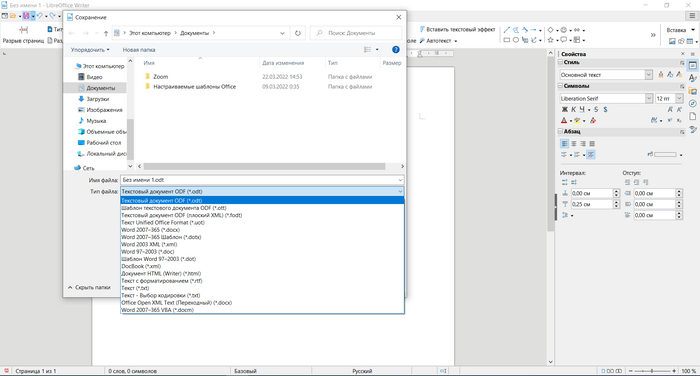This screenshot has width=700, height=376.
Task: Open sidebar Gallery deck icon
Action: (x=693, y=91)
